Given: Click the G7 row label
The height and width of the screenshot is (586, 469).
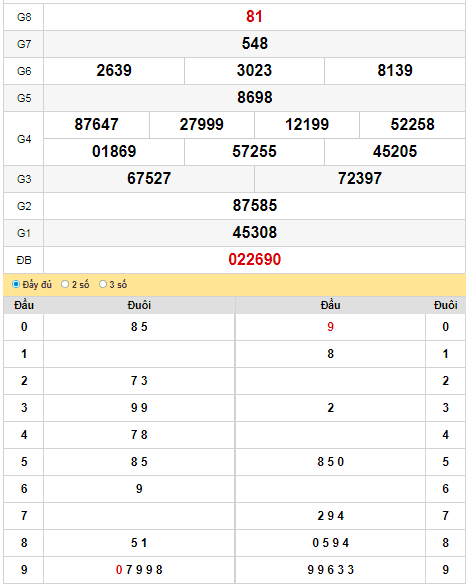Looking at the screenshot, I should point(24,44).
